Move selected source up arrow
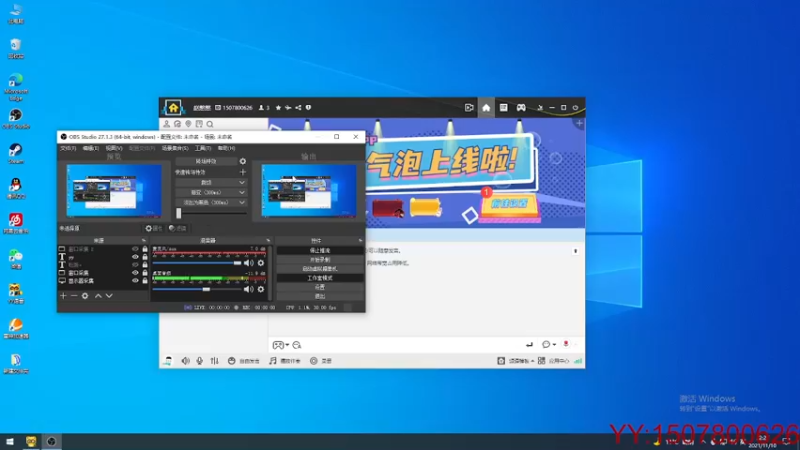This screenshot has width=800, height=450. point(98,295)
